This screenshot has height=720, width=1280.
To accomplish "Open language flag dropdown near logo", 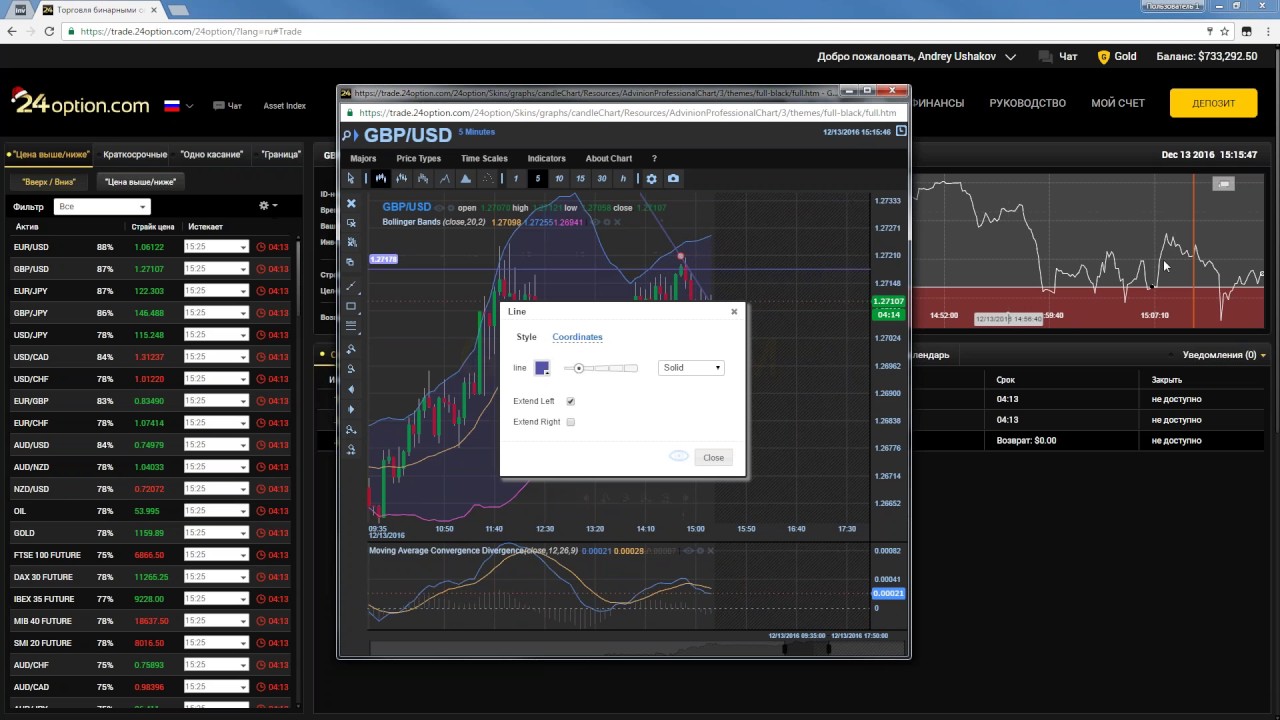I will tap(179, 105).
